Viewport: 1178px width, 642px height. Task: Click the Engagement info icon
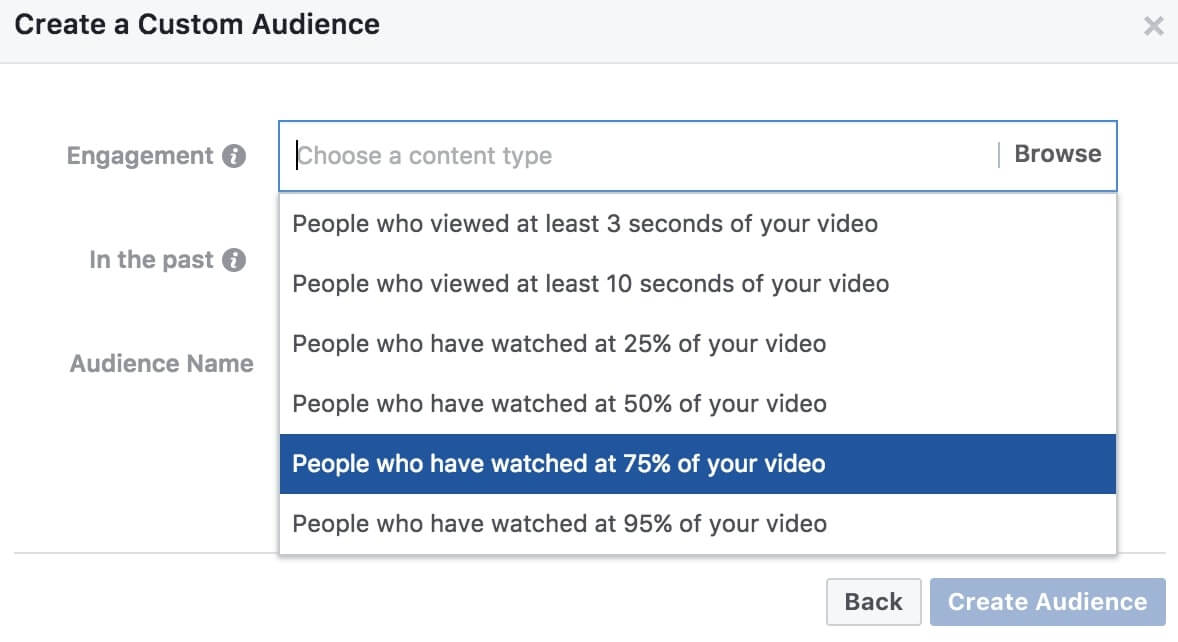(x=234, y=155)
